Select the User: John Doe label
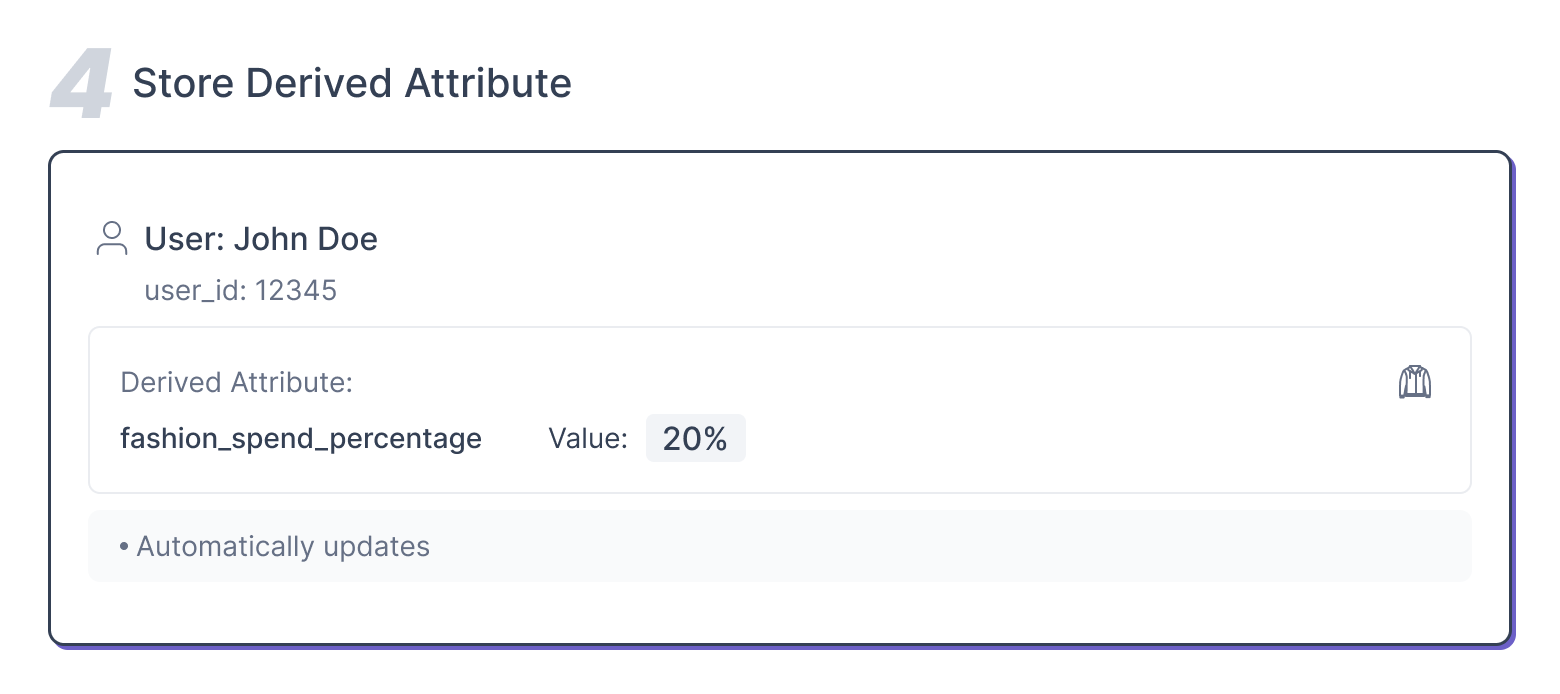 pos(261,239)
